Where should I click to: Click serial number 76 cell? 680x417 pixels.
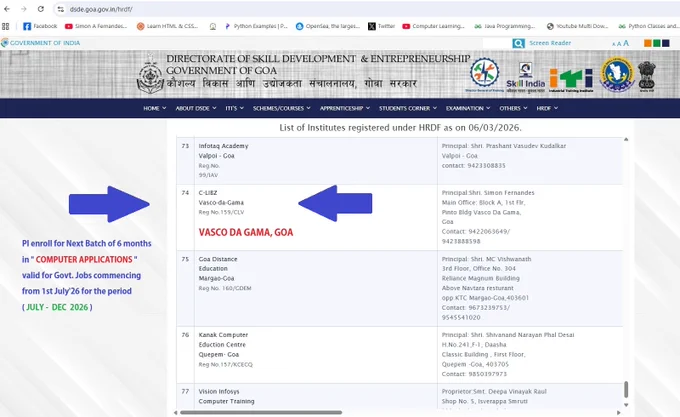(x=186, y=355)
